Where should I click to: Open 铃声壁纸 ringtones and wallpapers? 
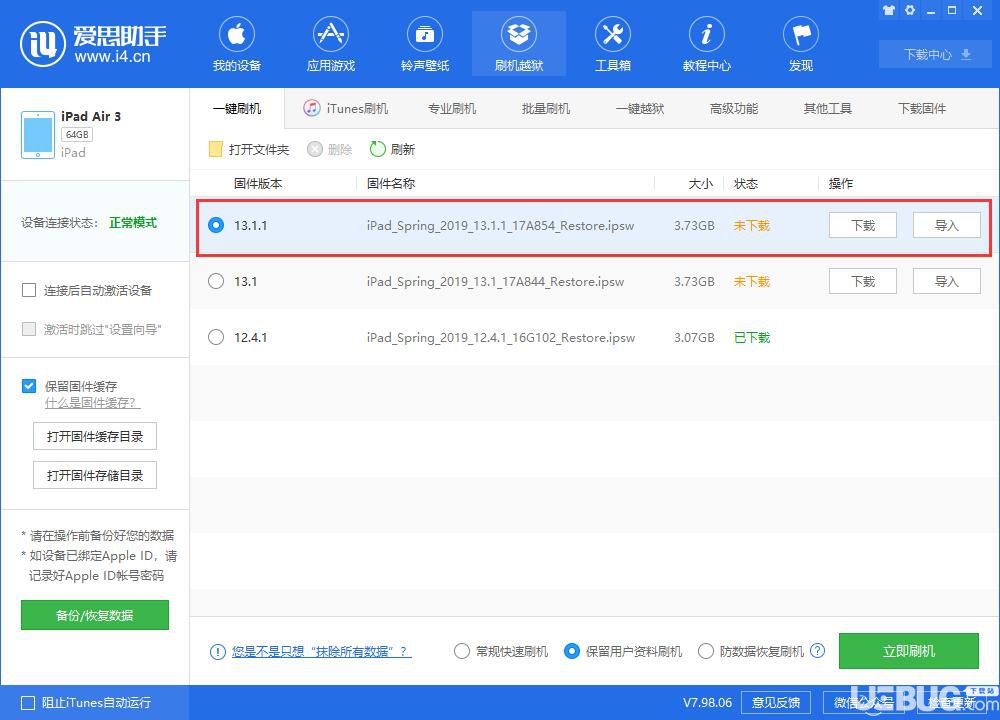click(x=425, y=45)
